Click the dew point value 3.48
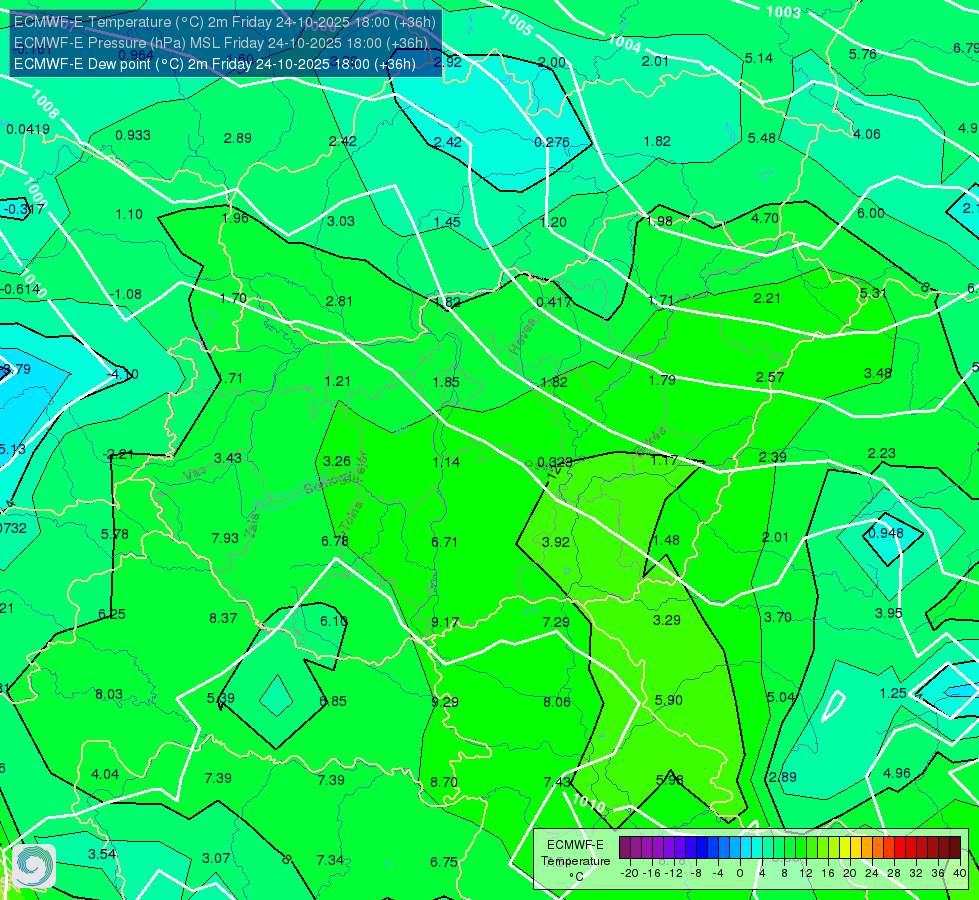This screenshot has width=979, height=900. 878,373
